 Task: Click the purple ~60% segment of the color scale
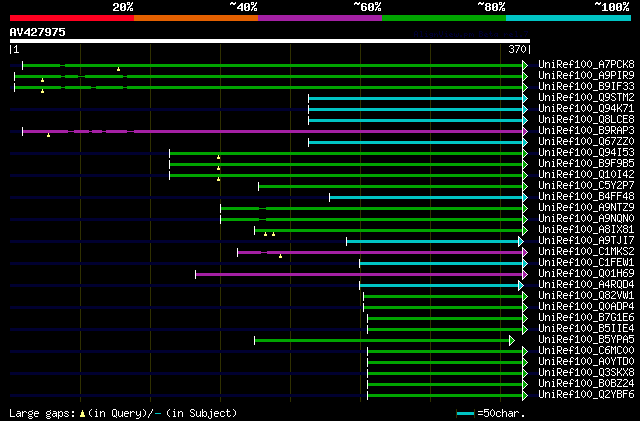(x=320, y=18)
